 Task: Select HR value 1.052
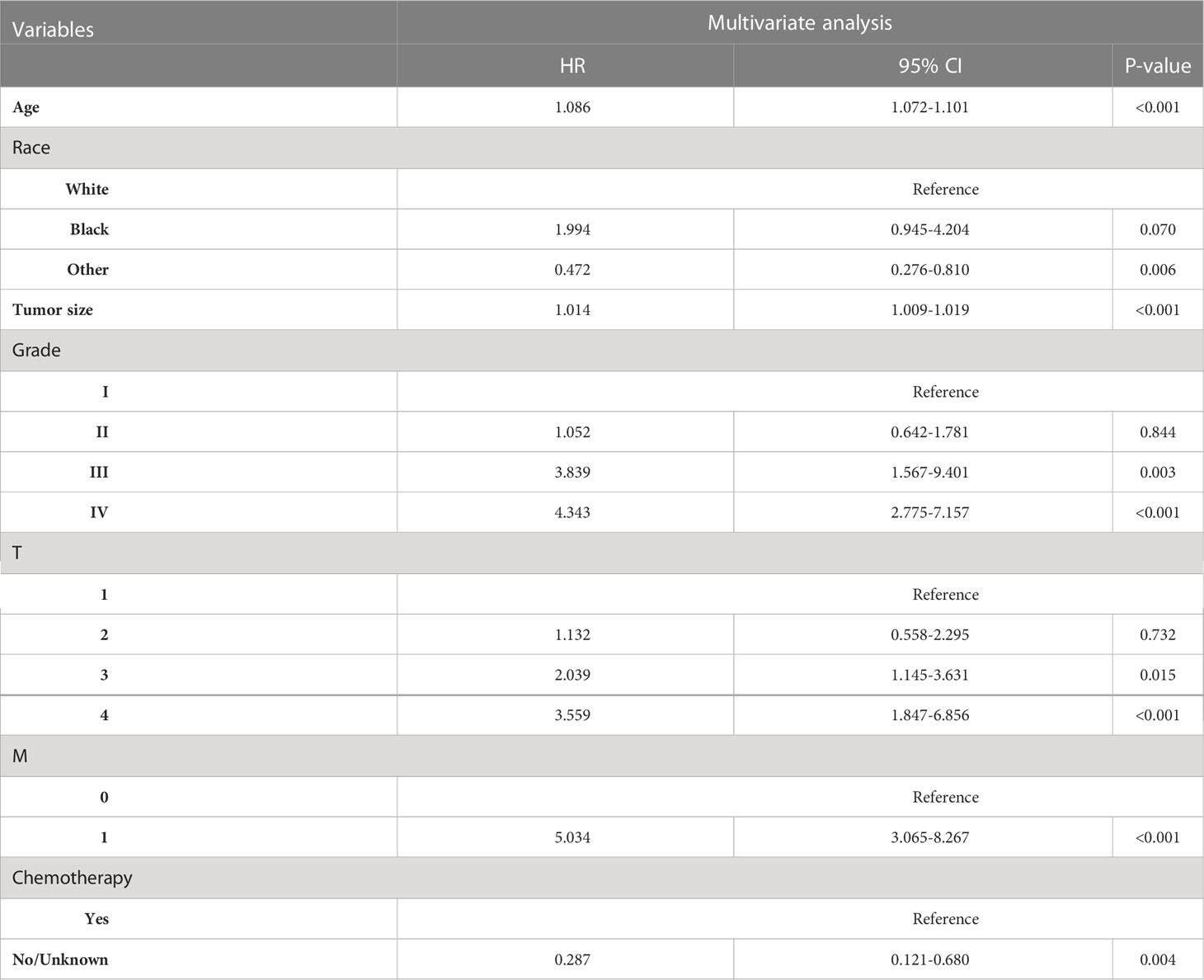[x=572, y=432]
